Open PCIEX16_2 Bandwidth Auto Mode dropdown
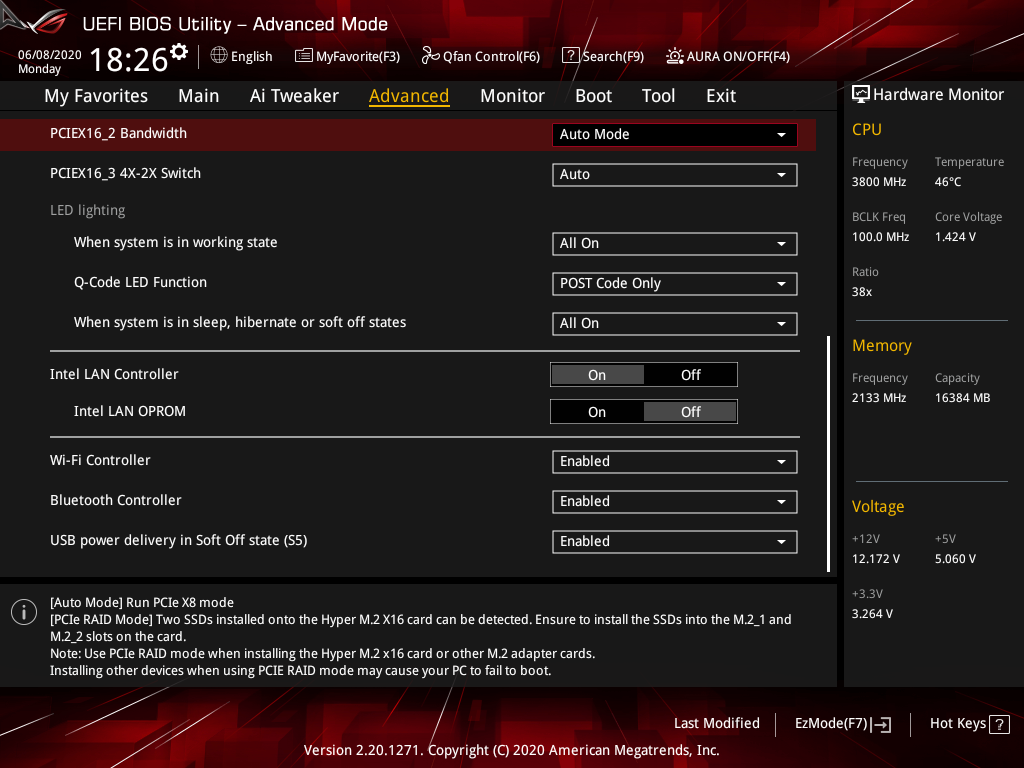This screenshot has height=768, width=1024. click(x=675, y=135)
